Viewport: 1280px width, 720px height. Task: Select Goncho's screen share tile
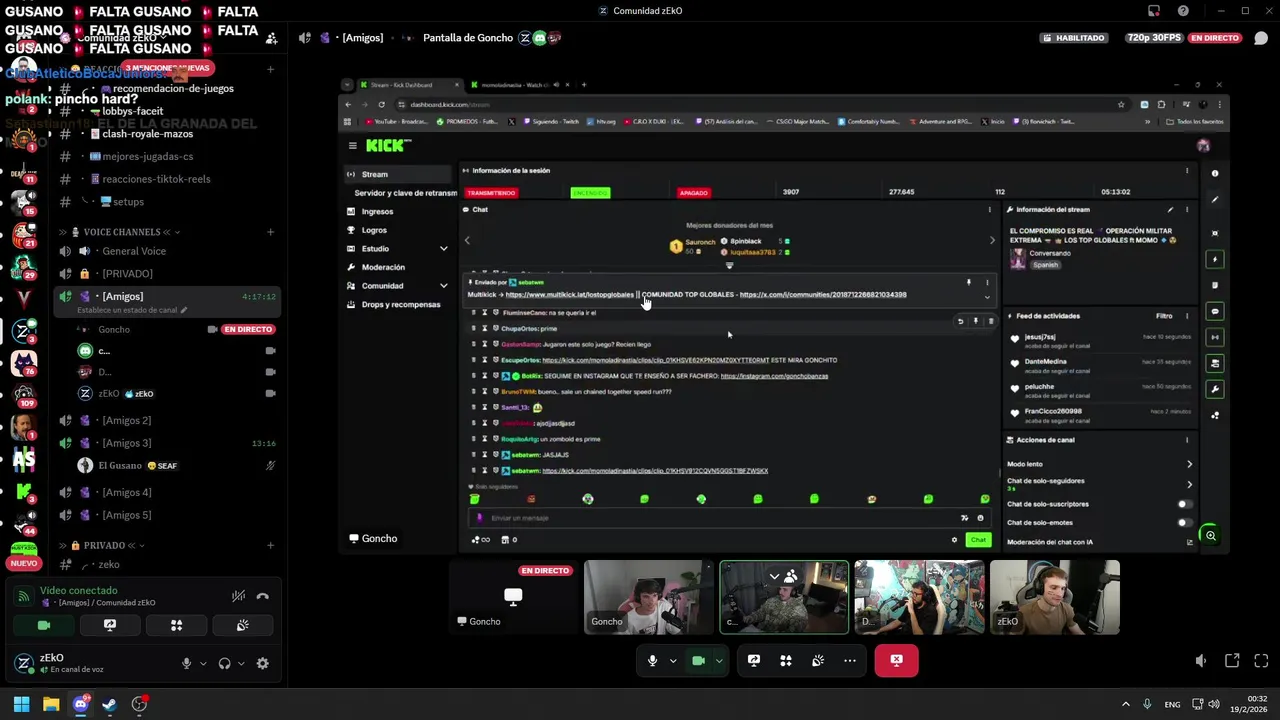[x=513, y=597]
